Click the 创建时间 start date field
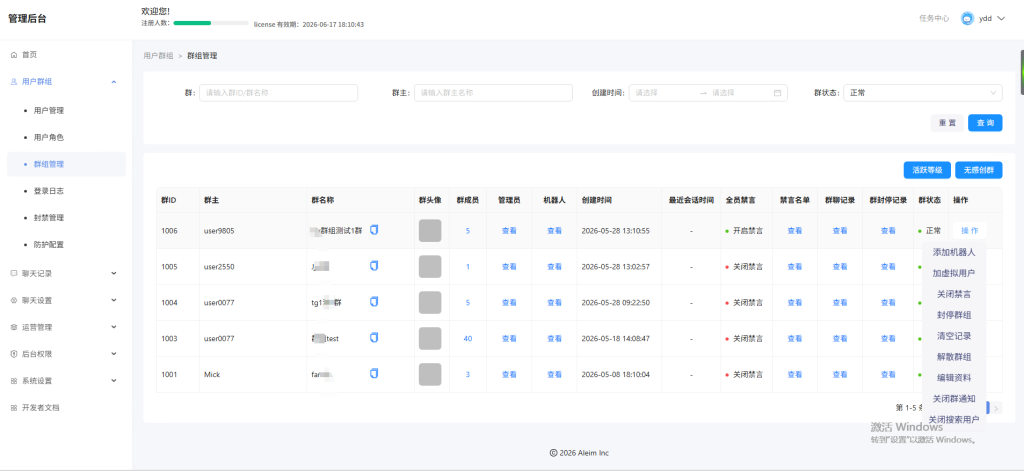This screenshot has height=471, width=1024. (664, 93)
